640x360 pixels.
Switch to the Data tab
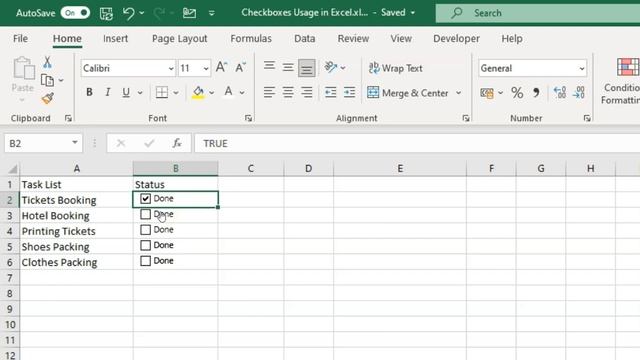(304, 38)
